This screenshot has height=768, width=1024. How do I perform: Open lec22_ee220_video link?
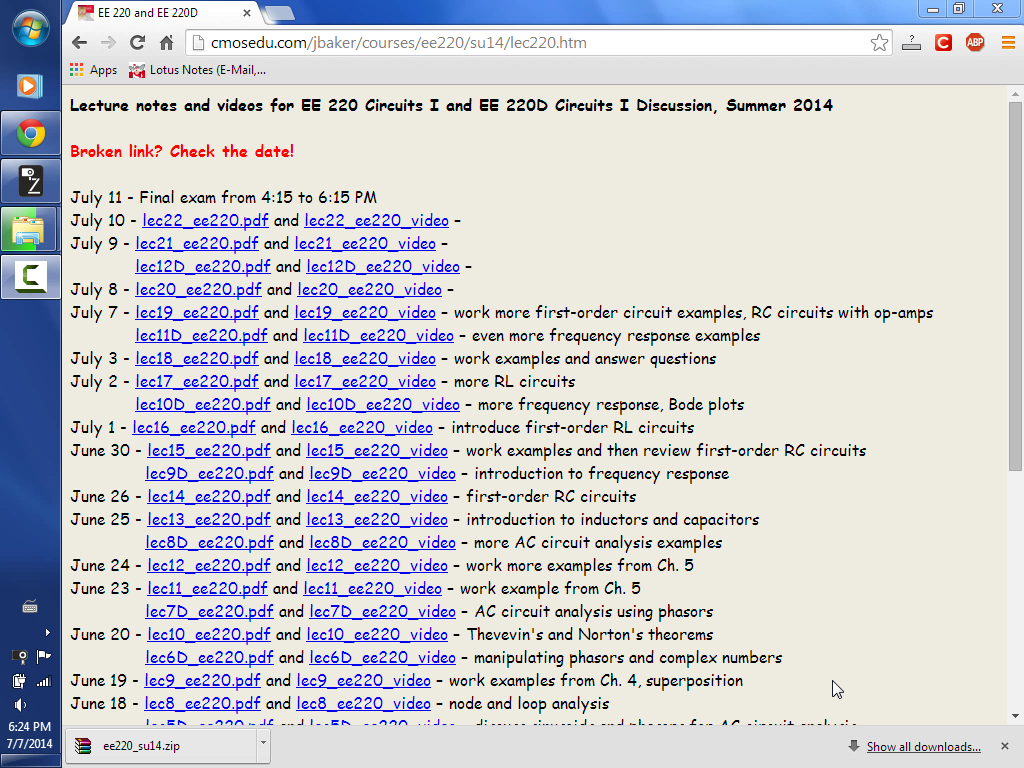point(377,221)
